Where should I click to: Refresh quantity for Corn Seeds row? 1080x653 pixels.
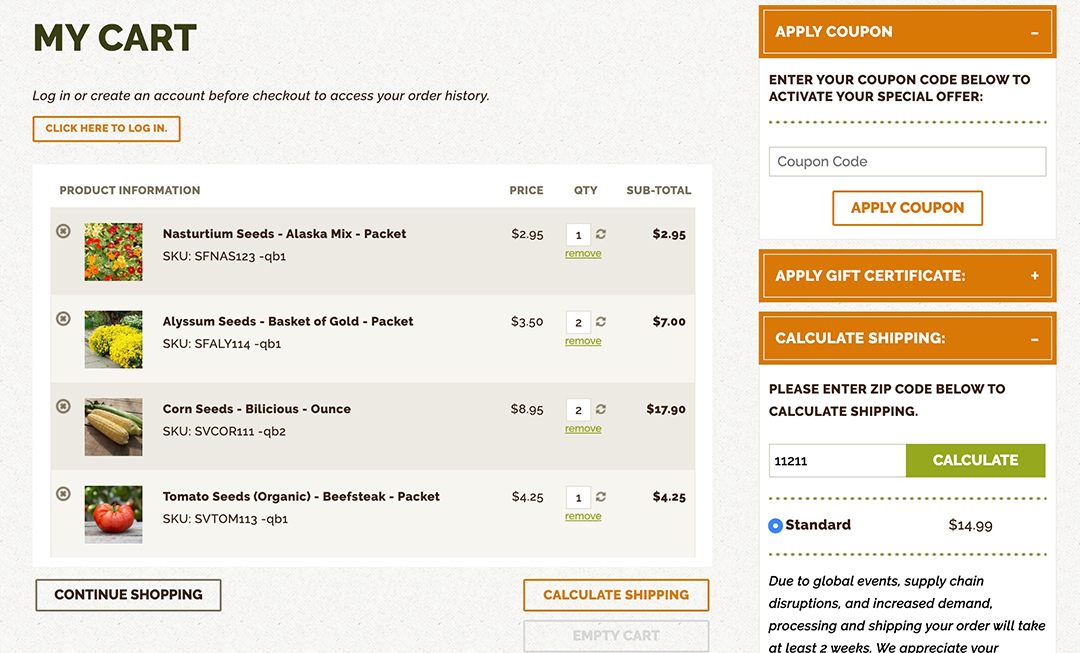(x=601, y=409)
